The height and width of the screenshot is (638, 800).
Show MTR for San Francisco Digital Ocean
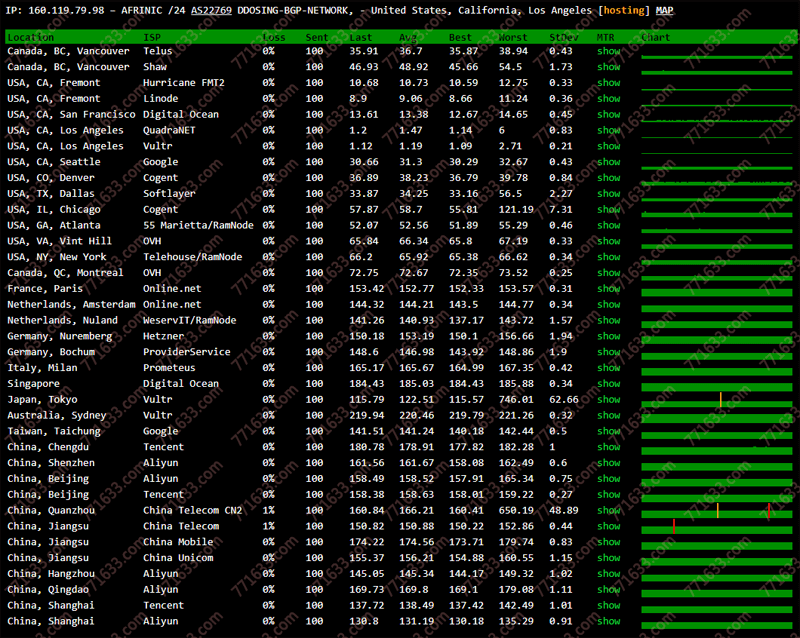[609, 114]
